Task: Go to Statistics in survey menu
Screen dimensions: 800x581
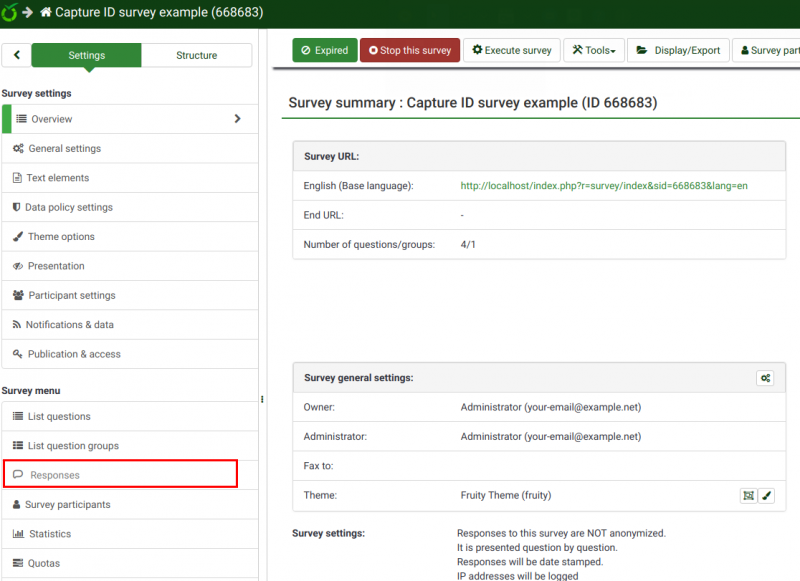Action: click(x=50, y=534)
